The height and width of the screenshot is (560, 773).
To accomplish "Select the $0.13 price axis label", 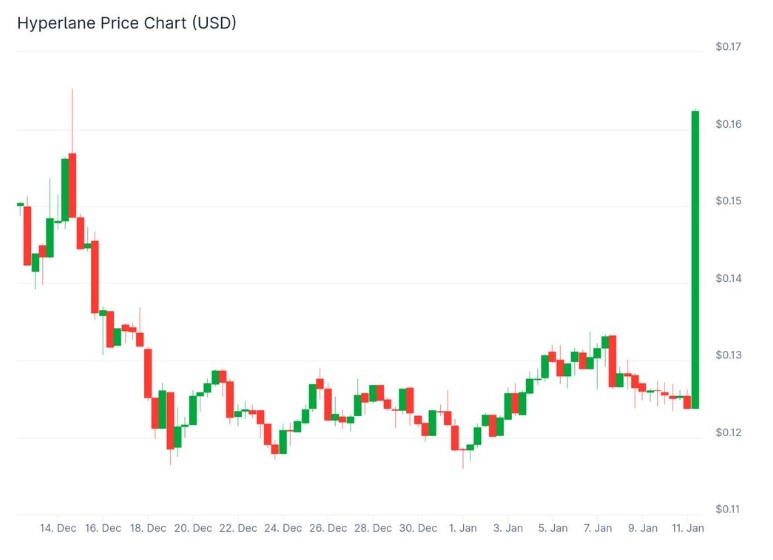I will (x=728, y=356).
